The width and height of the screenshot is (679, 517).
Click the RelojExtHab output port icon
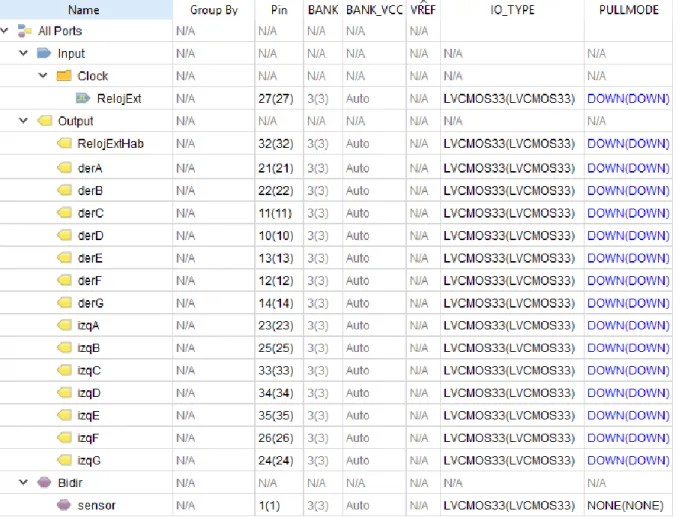[x=65, y=143]
